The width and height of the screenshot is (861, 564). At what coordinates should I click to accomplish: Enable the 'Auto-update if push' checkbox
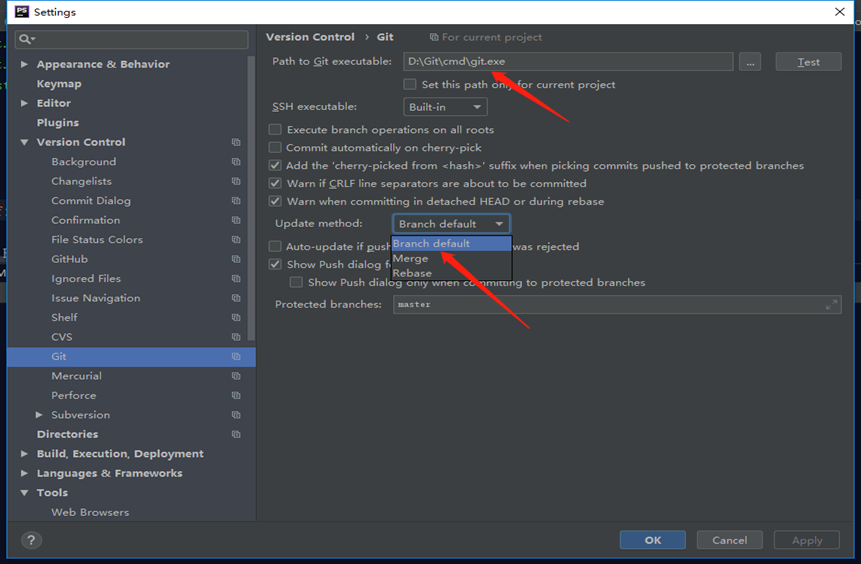[x=275, y=247]
